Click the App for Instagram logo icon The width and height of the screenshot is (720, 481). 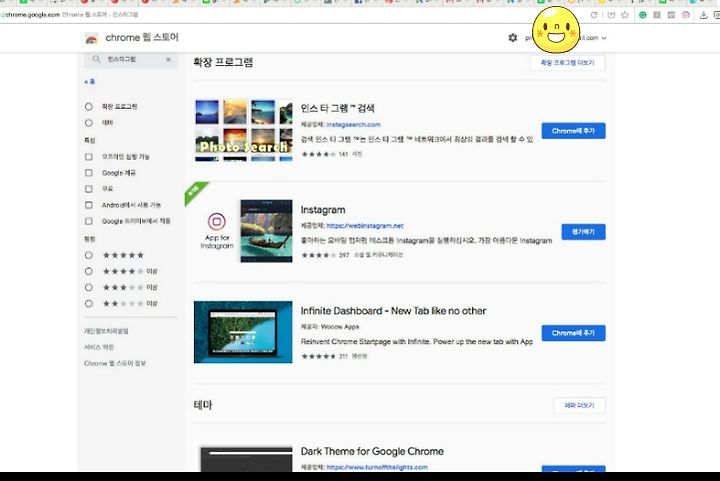tap(217, 221)
